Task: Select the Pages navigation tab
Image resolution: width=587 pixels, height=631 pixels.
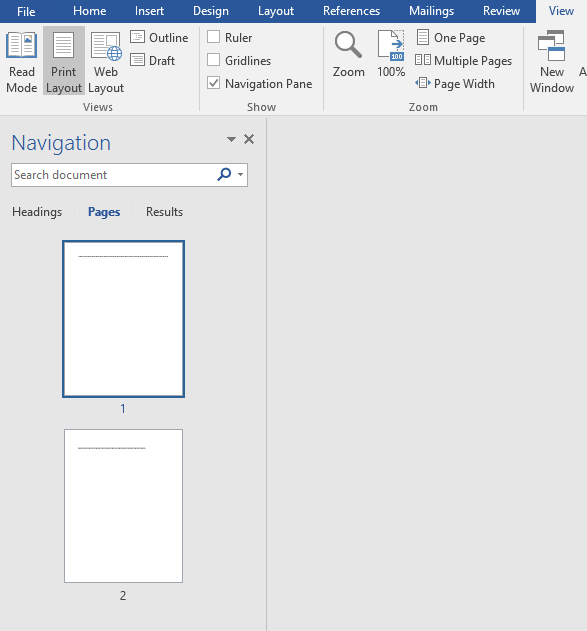Action: click(104, 212)
